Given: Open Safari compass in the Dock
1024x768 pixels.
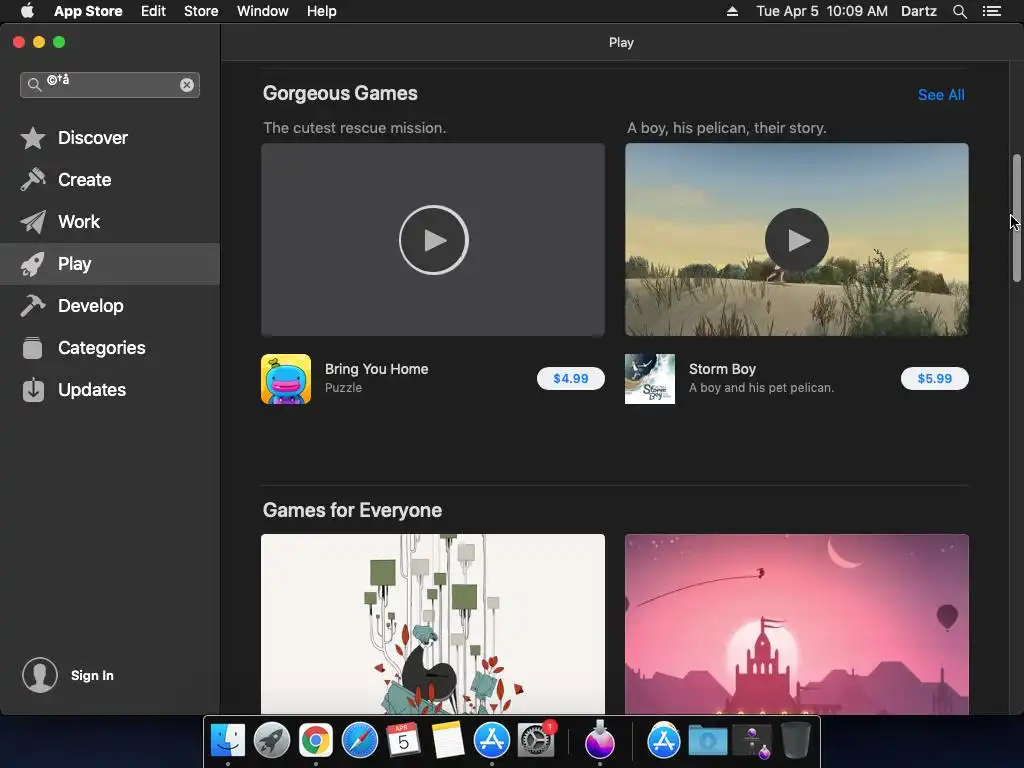Looking at the screenshot, I should tap(360, 741).
